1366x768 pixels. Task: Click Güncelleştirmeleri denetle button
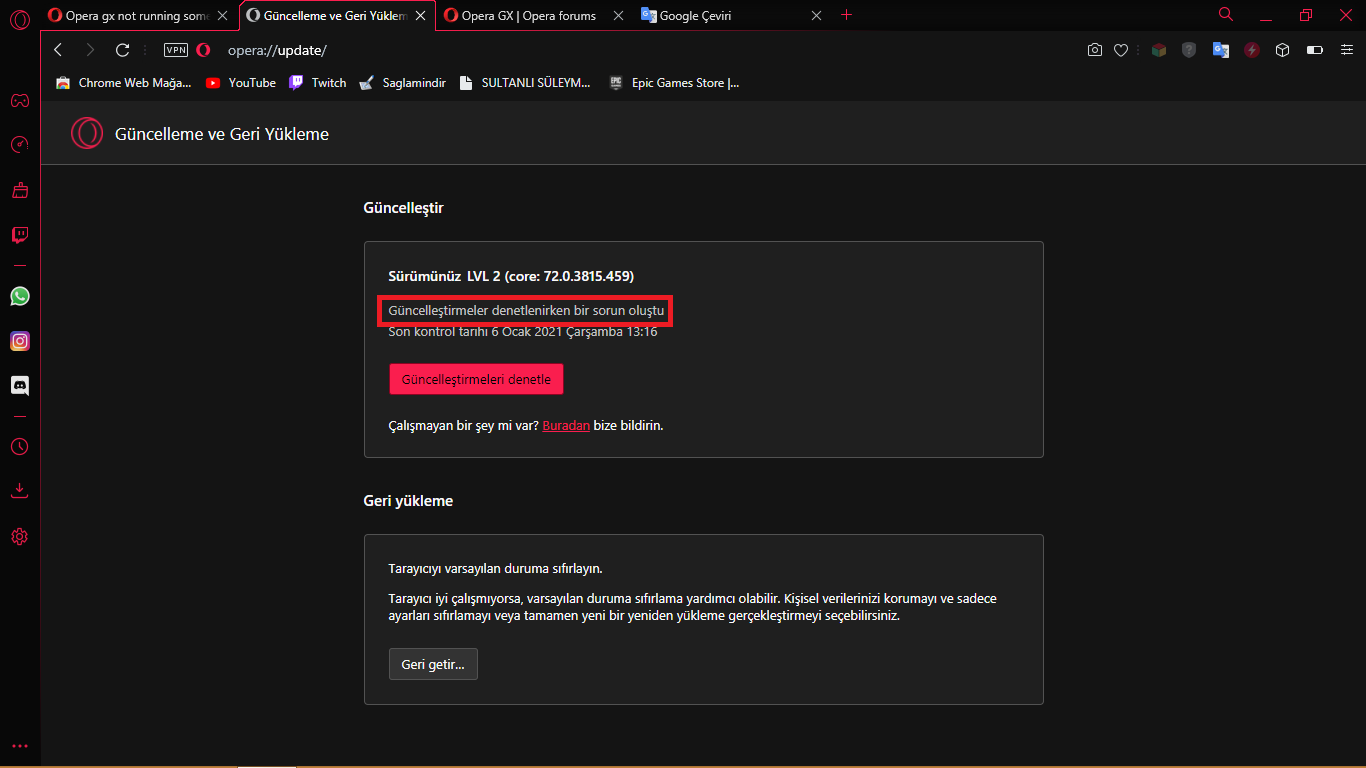click(476, 380)
